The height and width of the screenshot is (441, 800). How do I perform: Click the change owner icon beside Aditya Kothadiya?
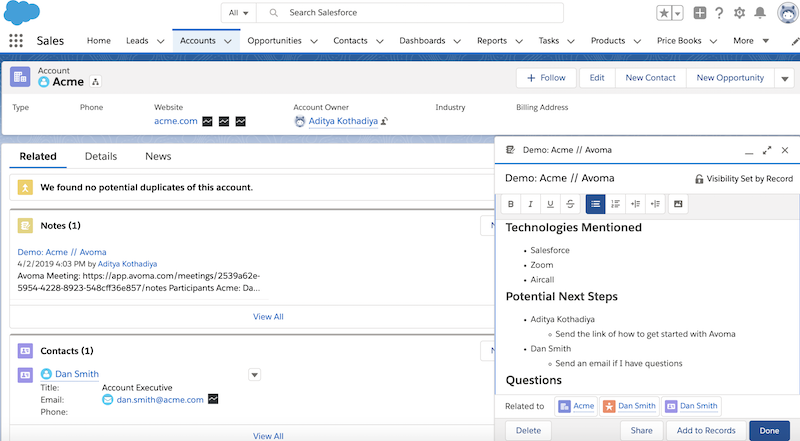tap(384, 121)
